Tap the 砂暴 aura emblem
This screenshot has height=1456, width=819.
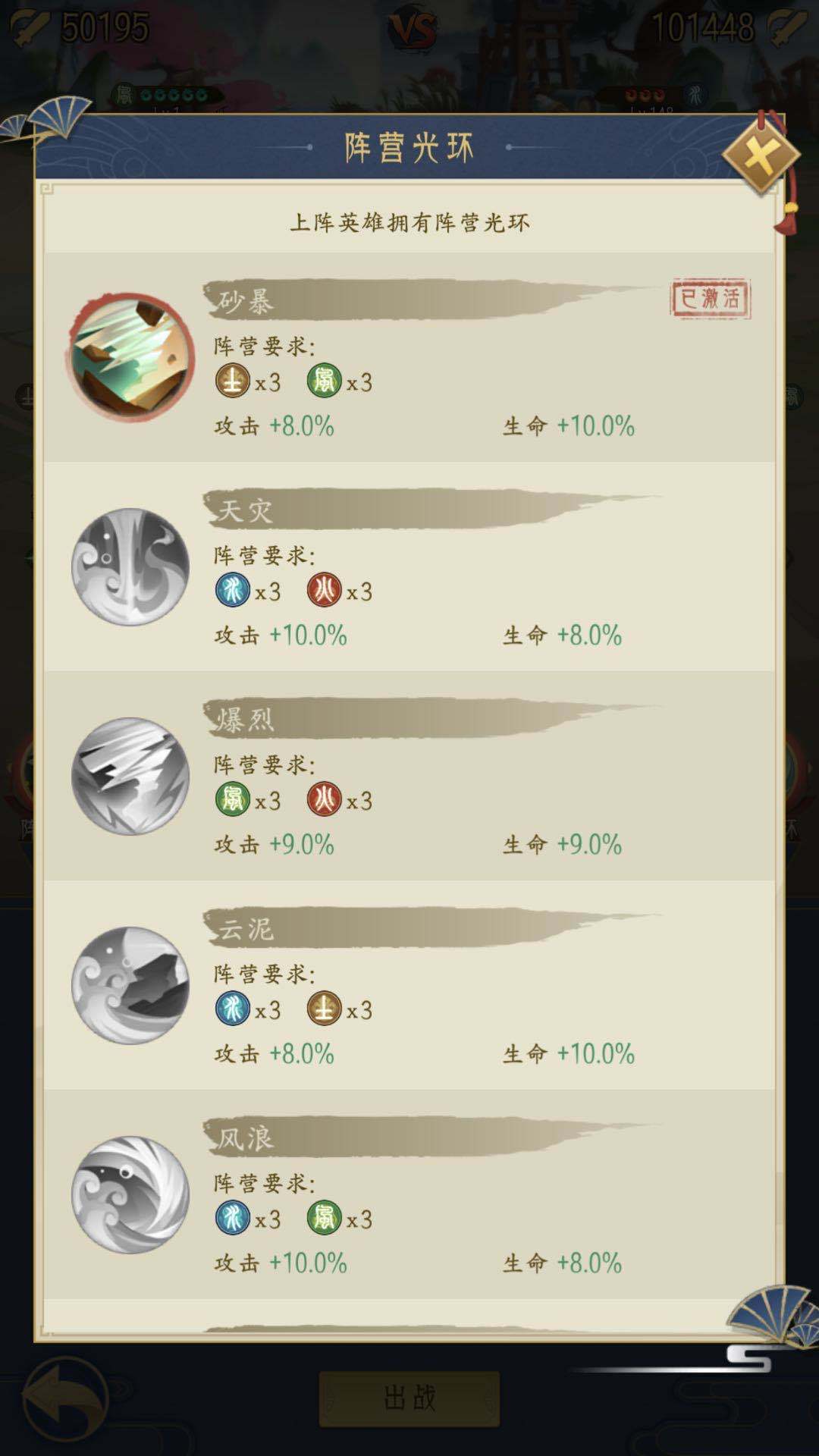130,356
